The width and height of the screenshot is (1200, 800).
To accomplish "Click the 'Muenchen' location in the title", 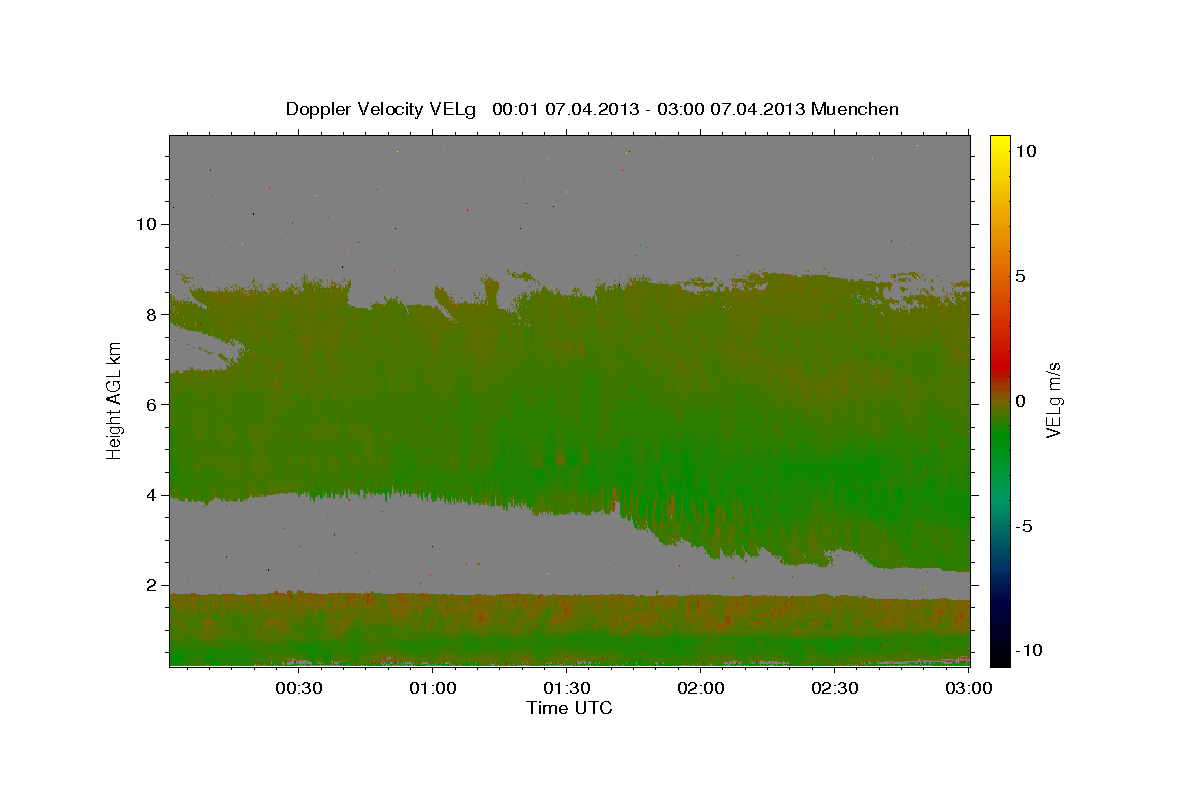I will 855,109.
